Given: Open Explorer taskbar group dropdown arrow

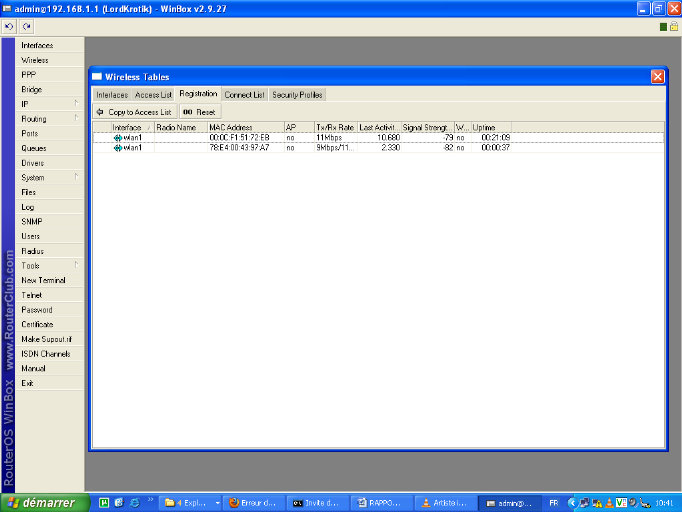Looking at the screenshot, I should click(217, 503).
